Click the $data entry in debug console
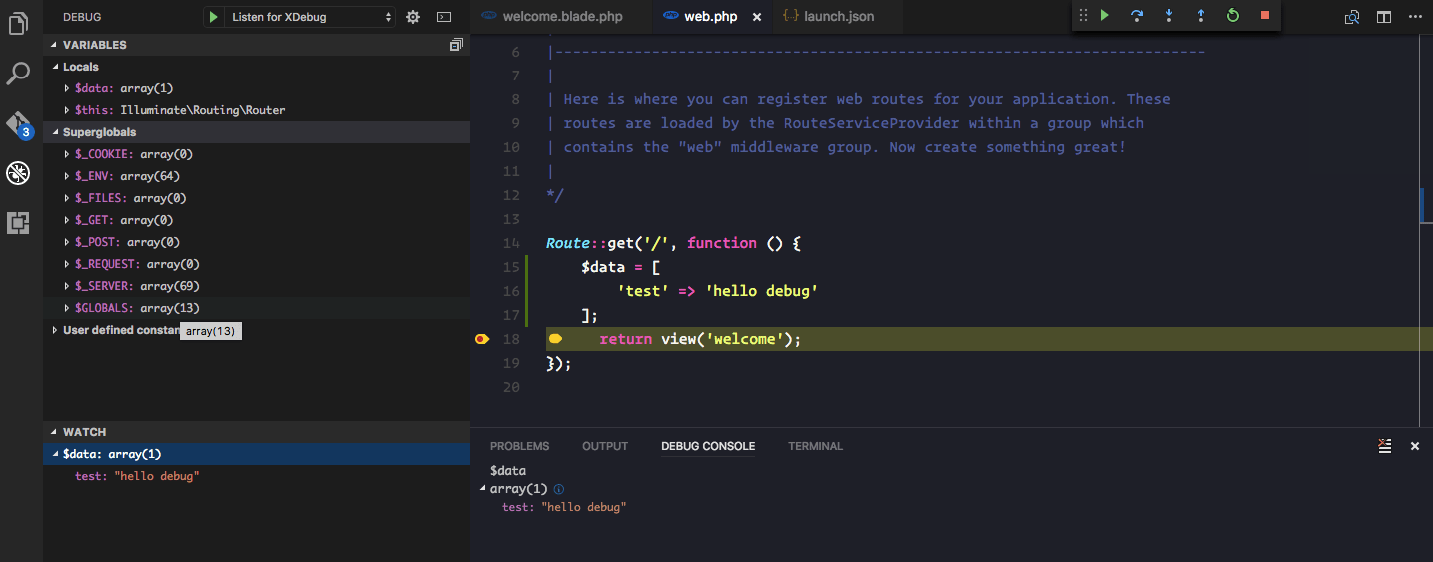The image size is (1433, 562). point(508,470)
